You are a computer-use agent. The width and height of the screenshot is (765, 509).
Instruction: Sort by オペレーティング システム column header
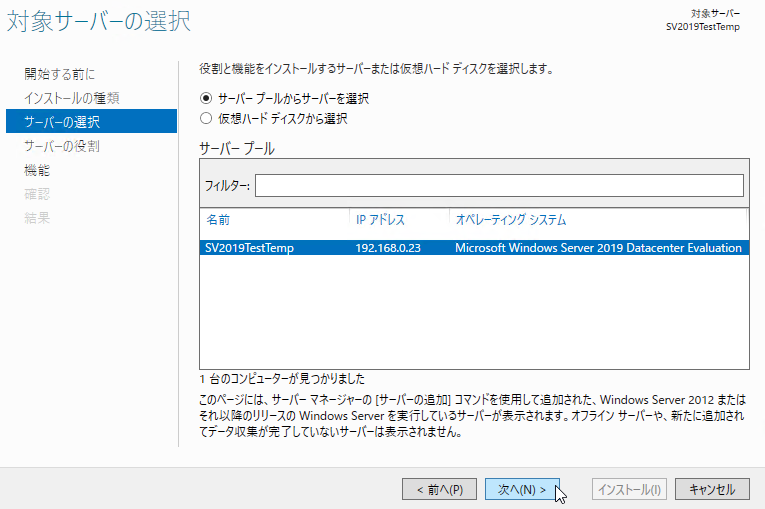click(x=511, y=220)
